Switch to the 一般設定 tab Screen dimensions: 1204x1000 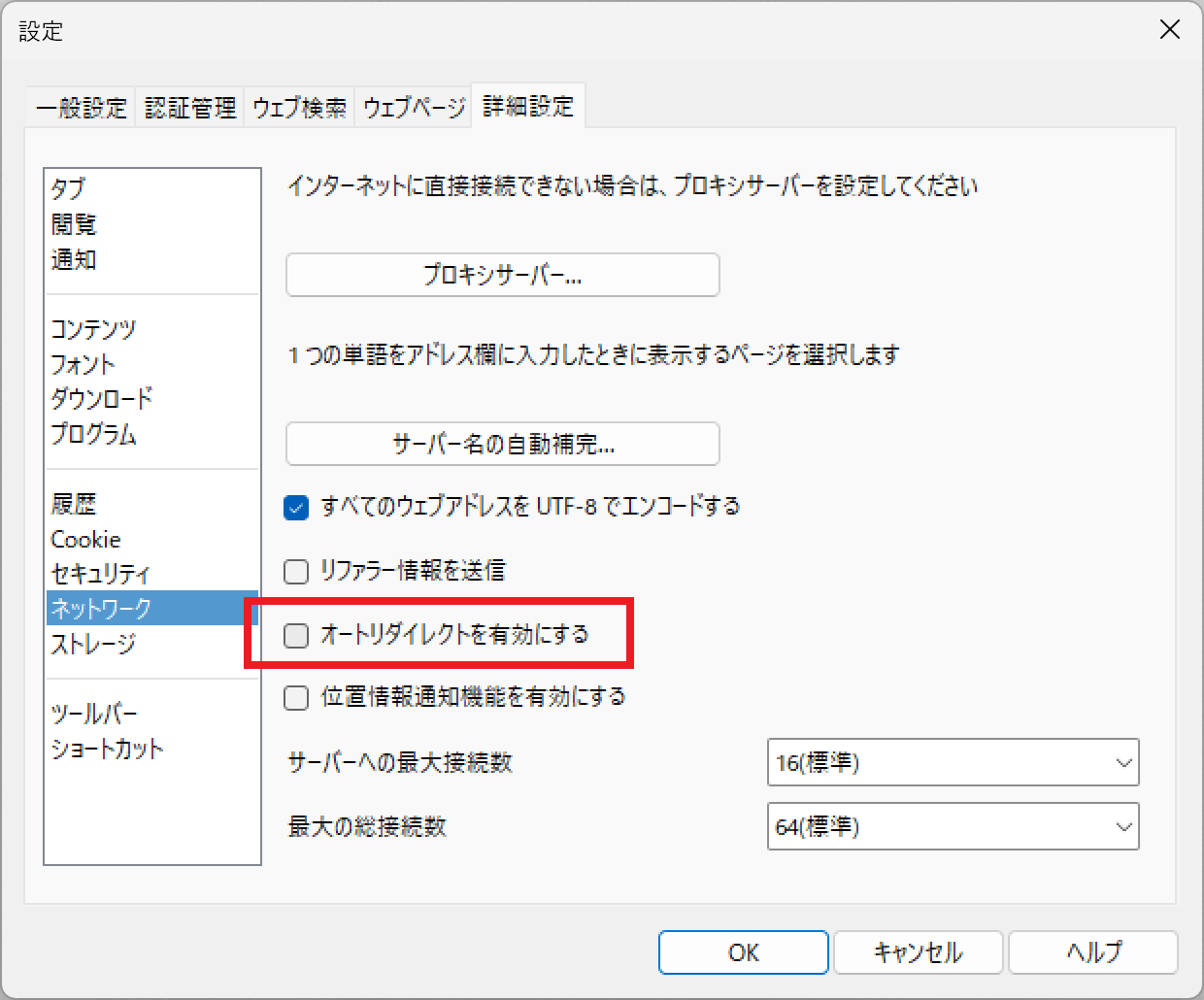tap(82, 107)
